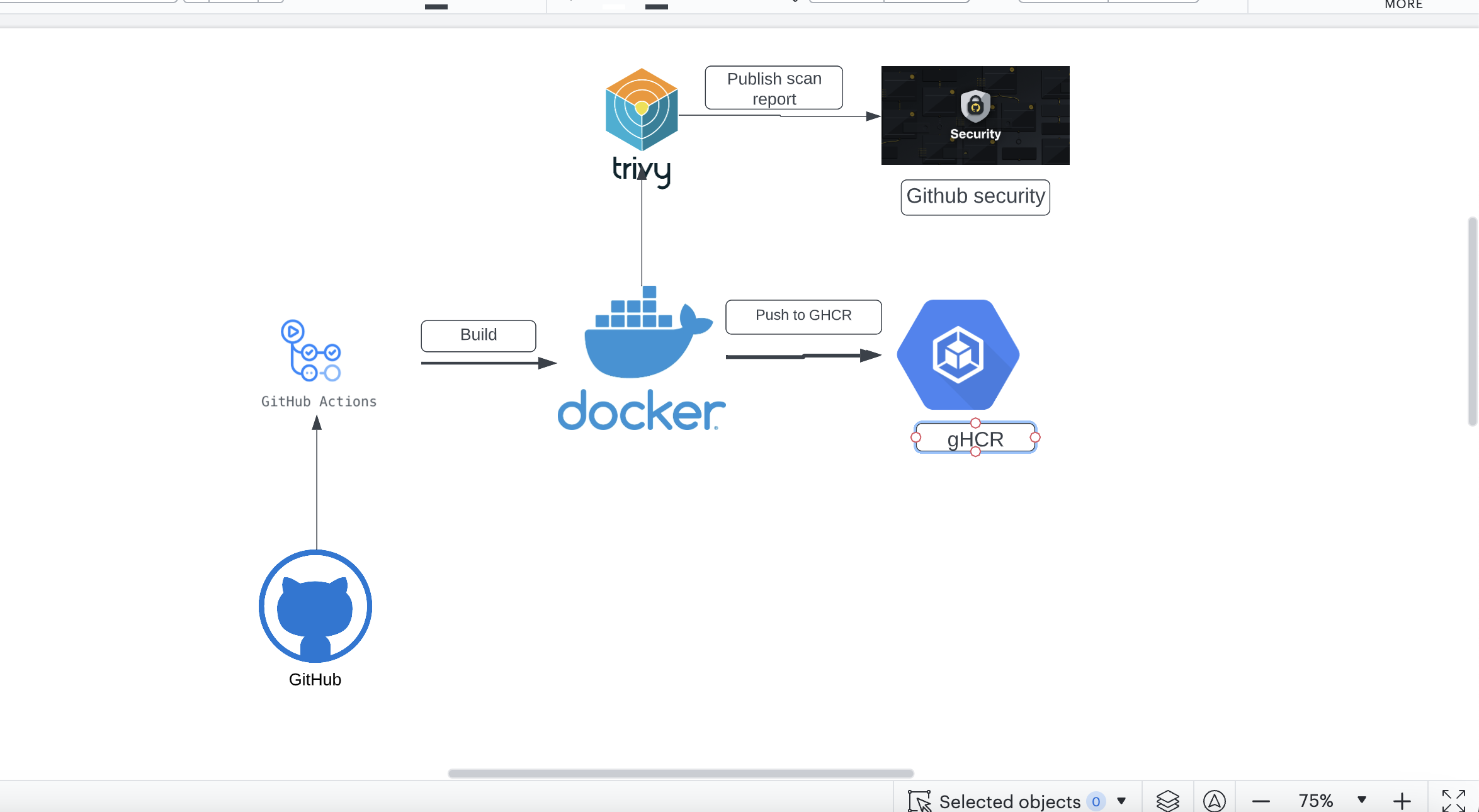The image size is (1479, 812).
Task: Open the layers panel icon
Action: [1167, 801]
